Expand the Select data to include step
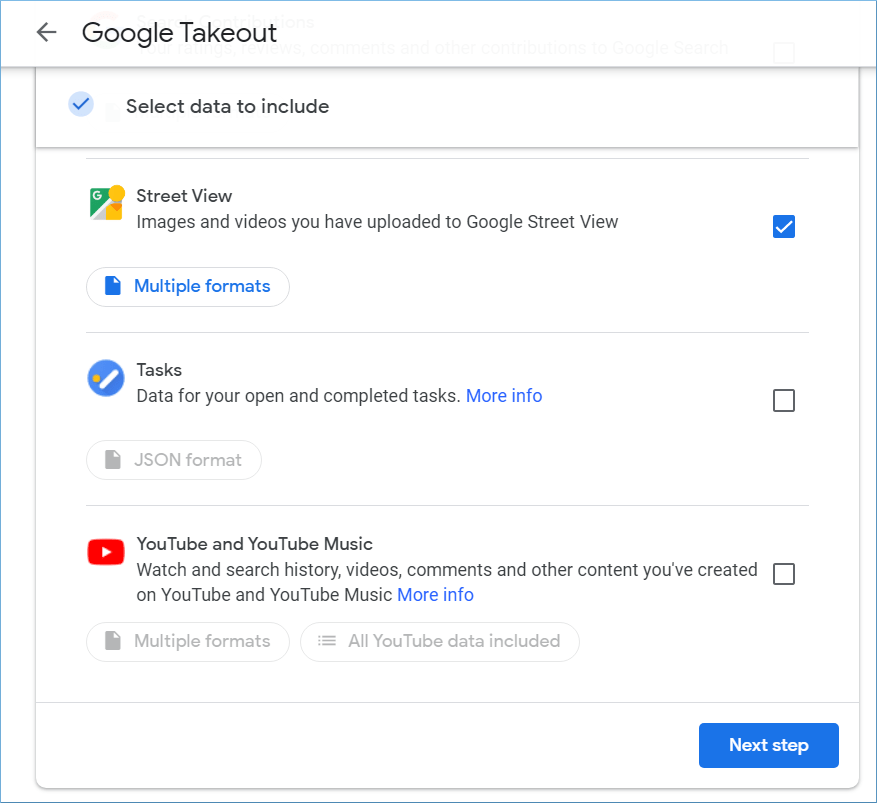The image size is (877, 803). pyautogui.click(x=447, y=106)
